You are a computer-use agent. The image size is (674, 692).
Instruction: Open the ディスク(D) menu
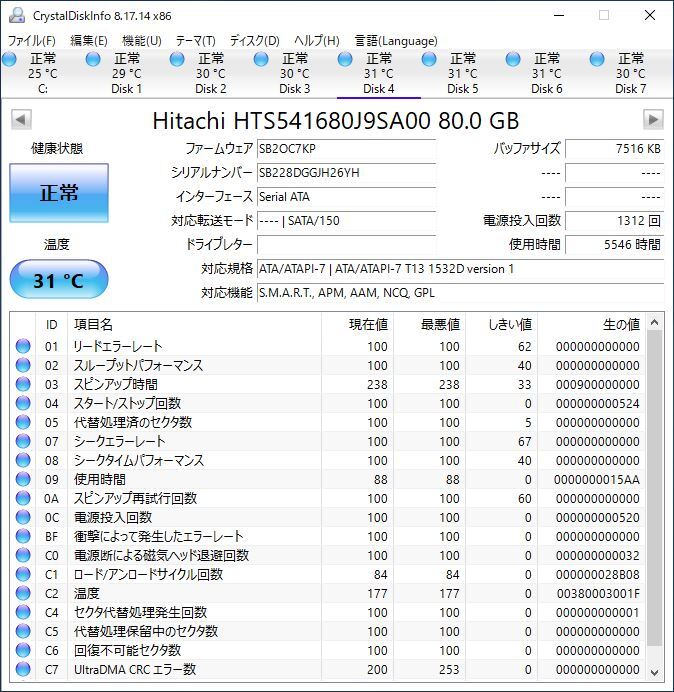pyautogui.click(x=255, y=41)
